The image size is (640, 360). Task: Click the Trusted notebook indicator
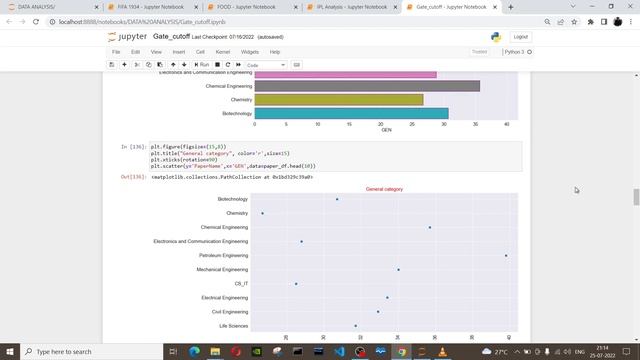coord(480,52)
